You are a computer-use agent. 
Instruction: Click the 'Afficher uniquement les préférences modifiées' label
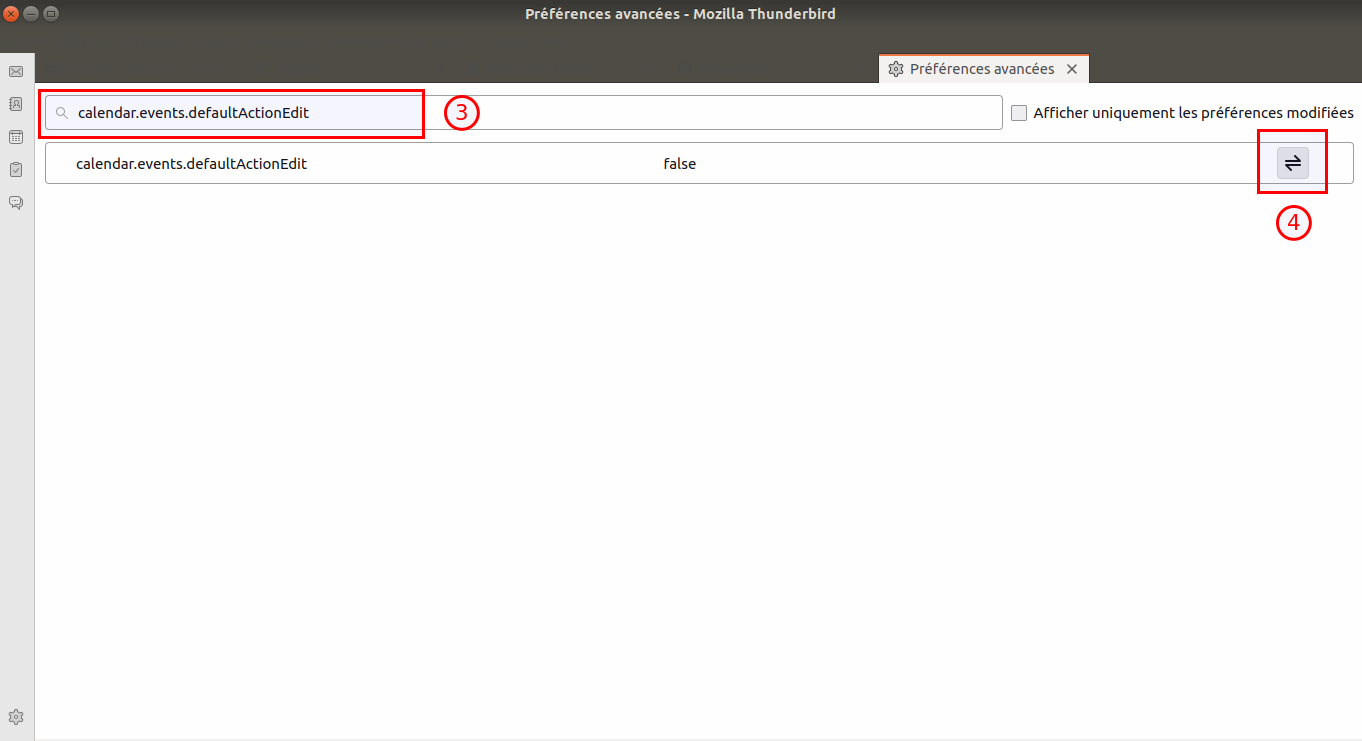click(1193, 113)
